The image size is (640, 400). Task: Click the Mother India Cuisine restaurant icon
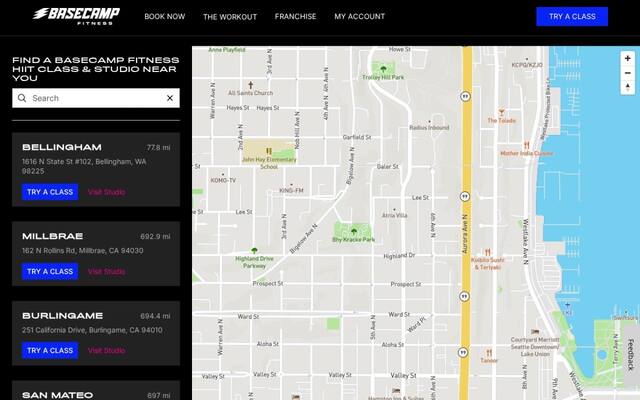[x=527, y=145]
